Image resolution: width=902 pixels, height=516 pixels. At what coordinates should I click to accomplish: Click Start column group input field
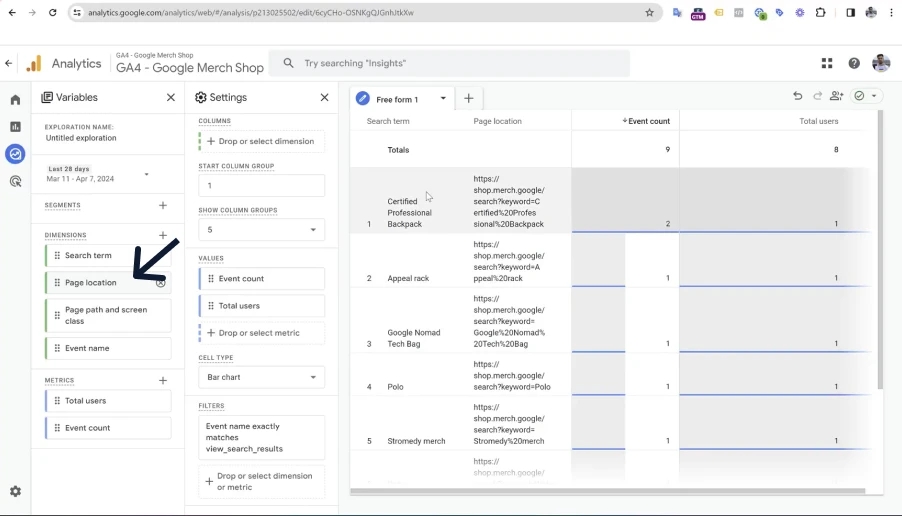(x=261, y=186)
